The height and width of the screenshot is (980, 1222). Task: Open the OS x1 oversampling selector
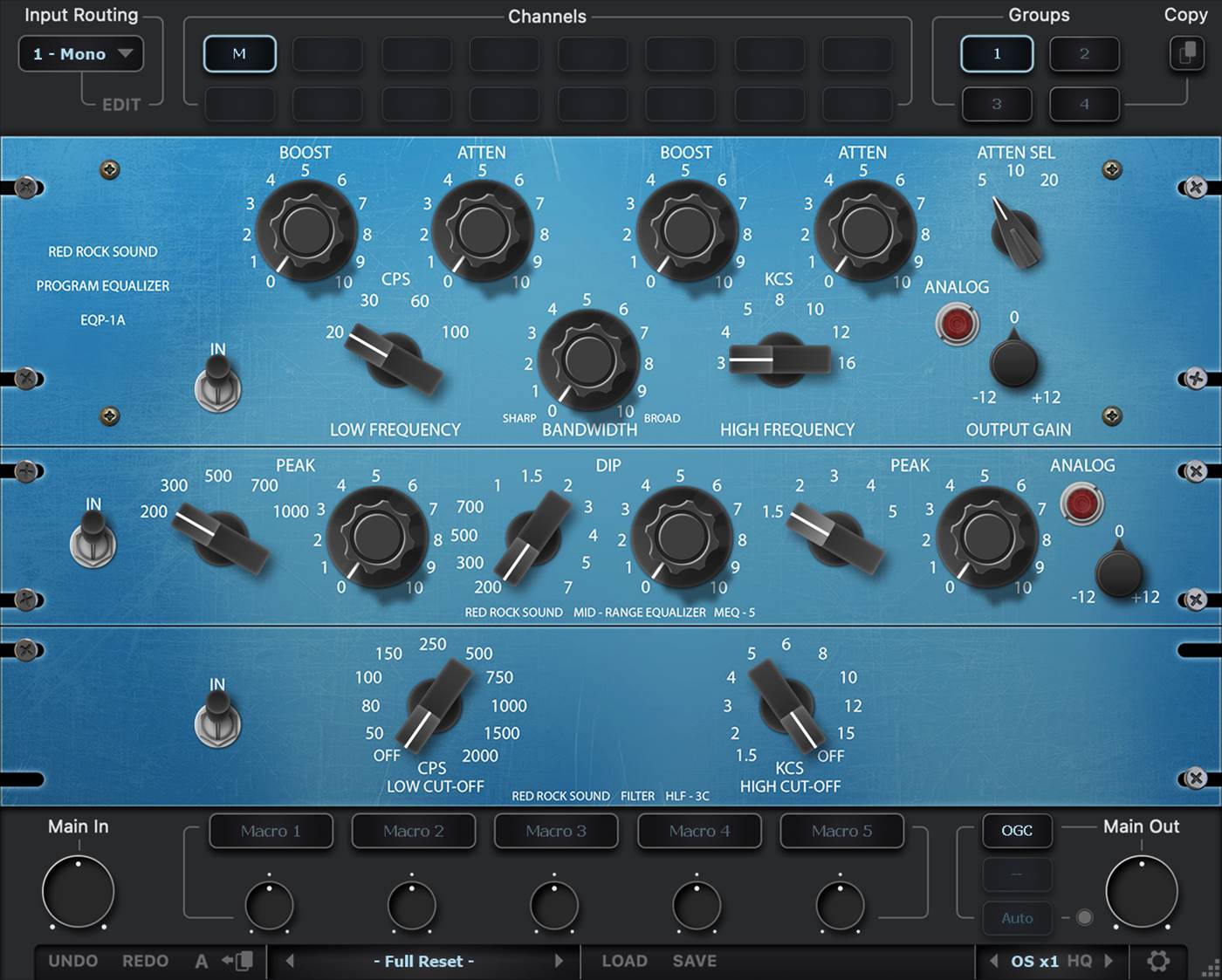click(1034, 961)
